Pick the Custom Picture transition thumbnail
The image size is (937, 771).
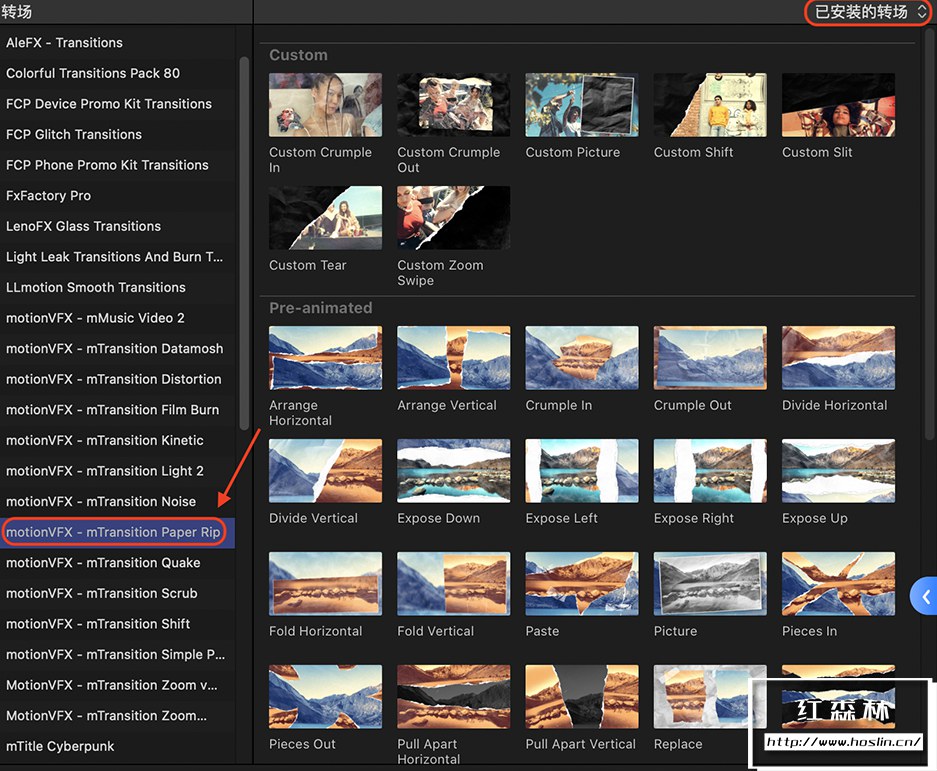[581, 105]
